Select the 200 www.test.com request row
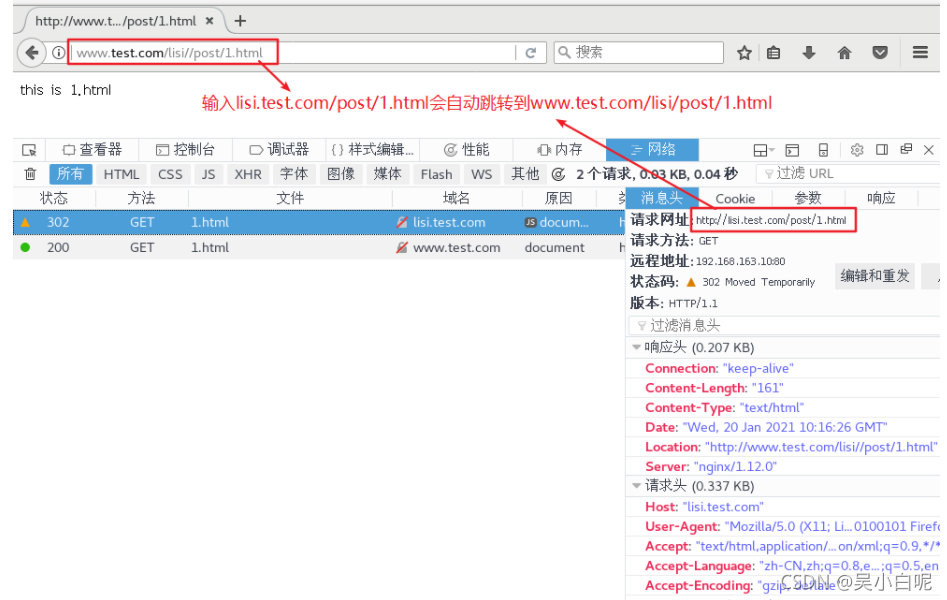 pos(319,248)
